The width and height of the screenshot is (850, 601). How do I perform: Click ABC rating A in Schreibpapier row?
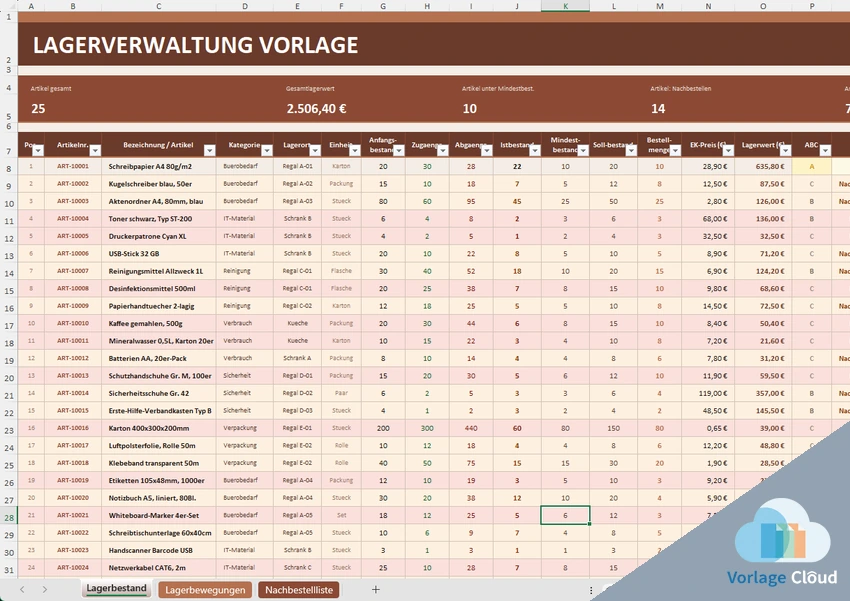tap(812, 166)
